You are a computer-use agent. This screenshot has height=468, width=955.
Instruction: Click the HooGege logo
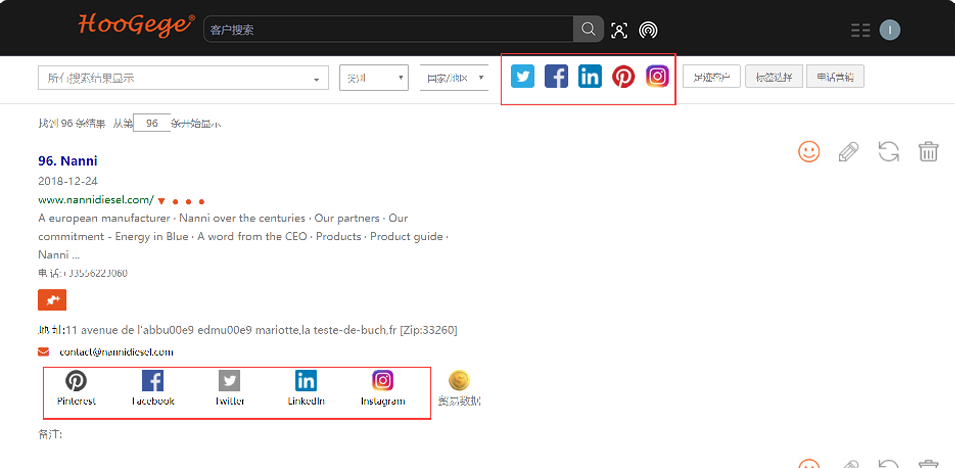click(x=136, y=24)
